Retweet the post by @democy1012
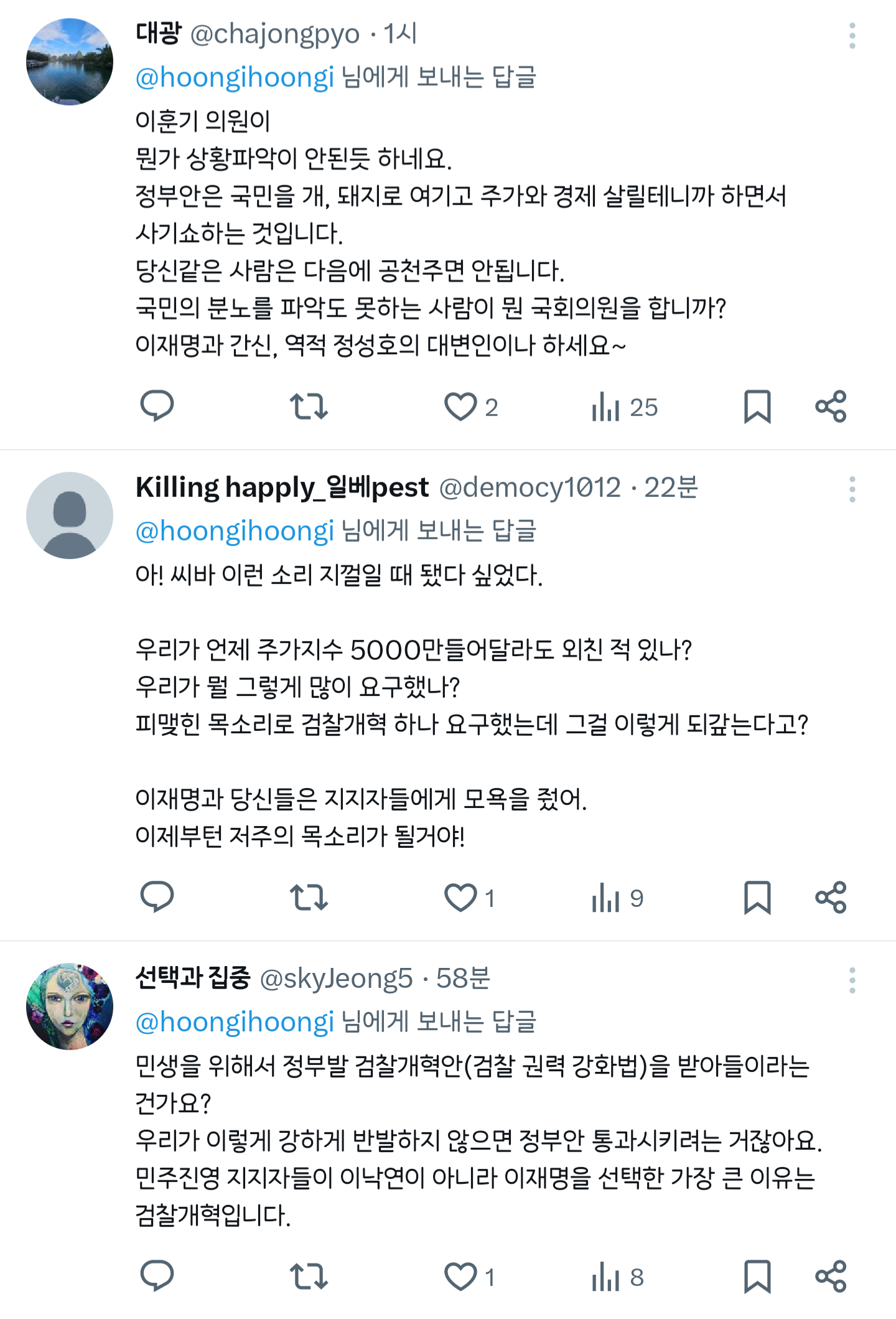896x1319 pixels. (309, 898)
